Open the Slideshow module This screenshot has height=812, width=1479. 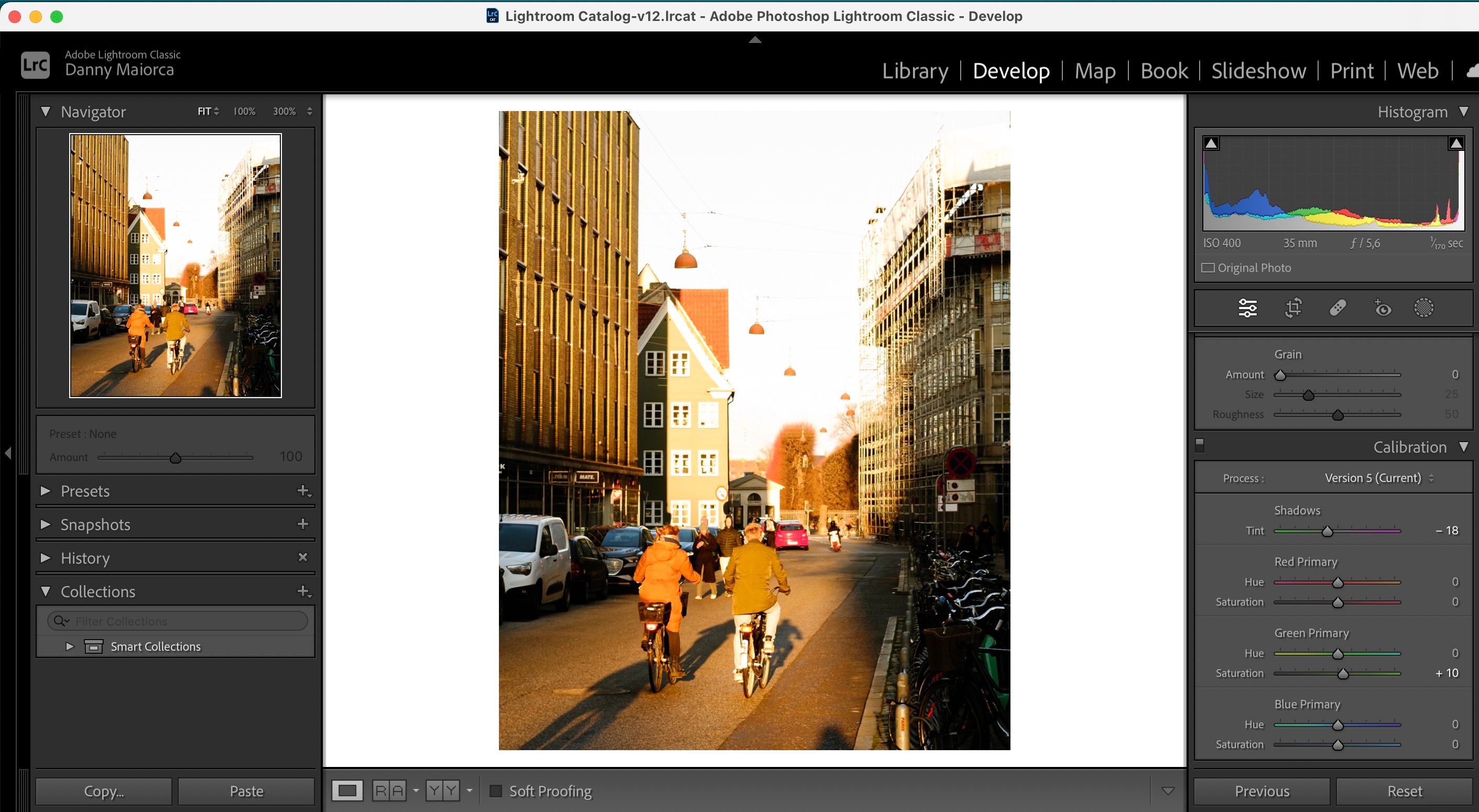(1258, 71)
